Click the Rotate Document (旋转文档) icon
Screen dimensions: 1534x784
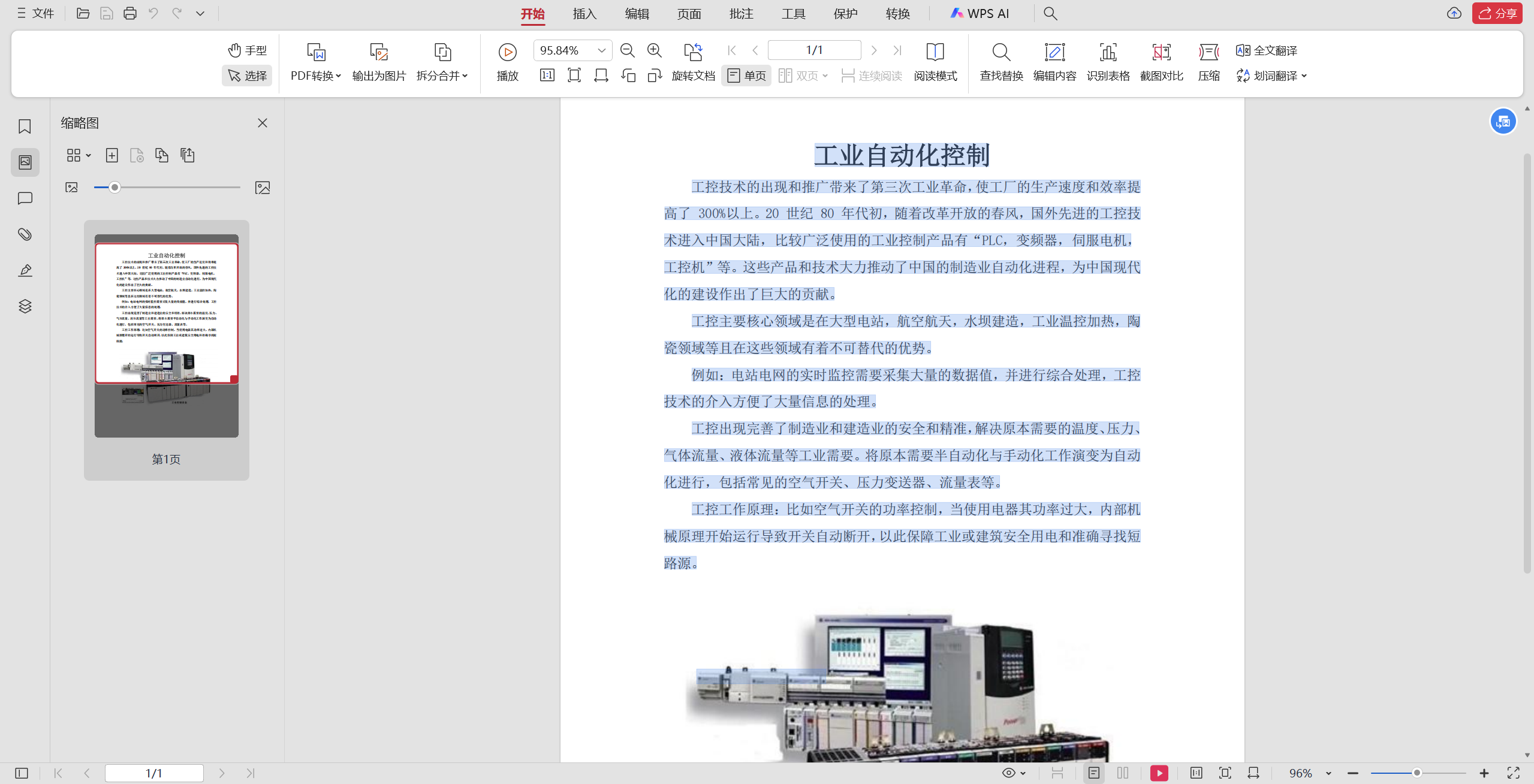pos(693,53)
